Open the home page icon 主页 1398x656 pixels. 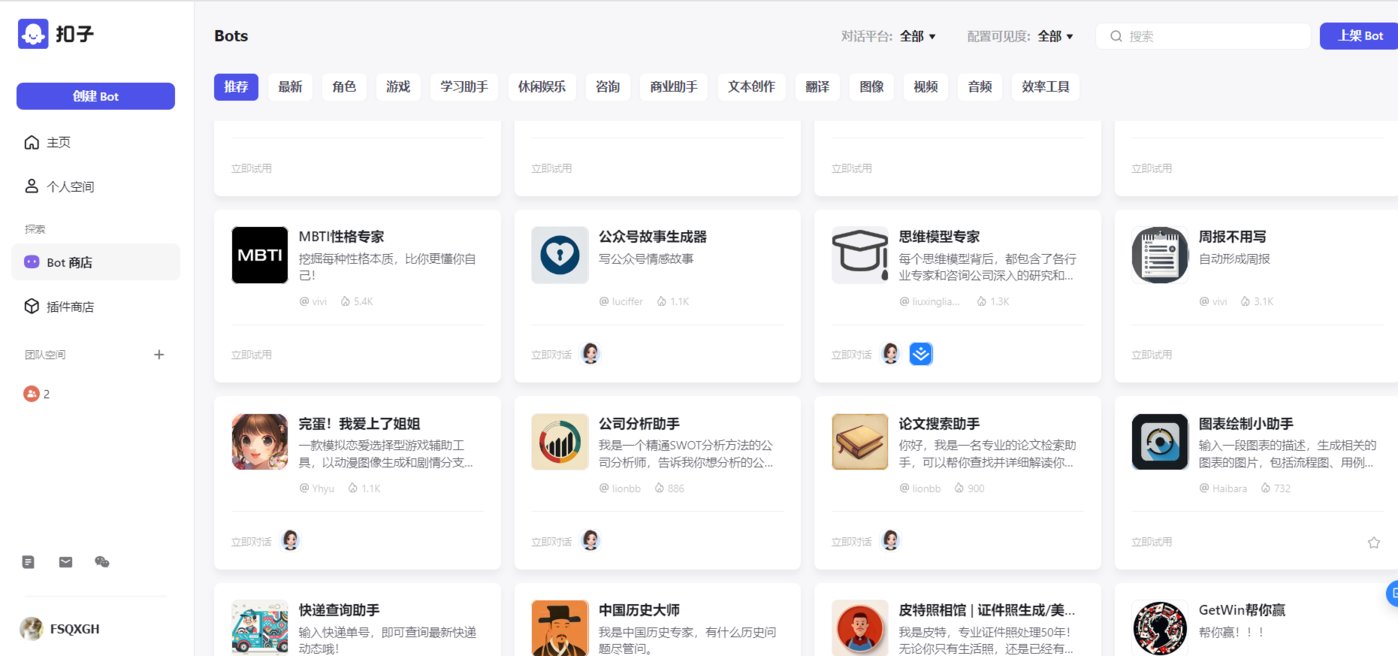pyautogui.click(x=31, y=143)
